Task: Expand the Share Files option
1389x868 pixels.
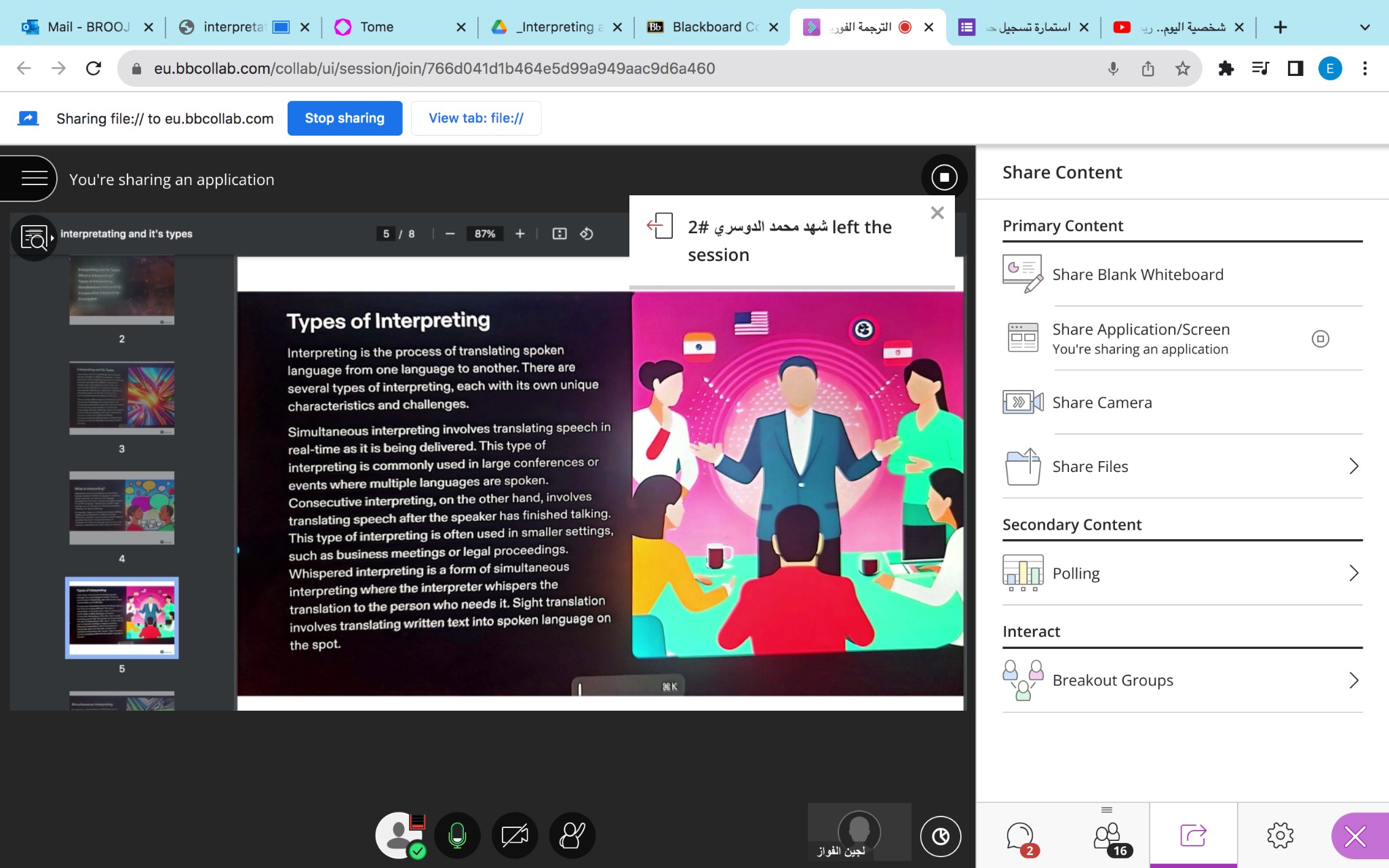Action: [1353, 467]
